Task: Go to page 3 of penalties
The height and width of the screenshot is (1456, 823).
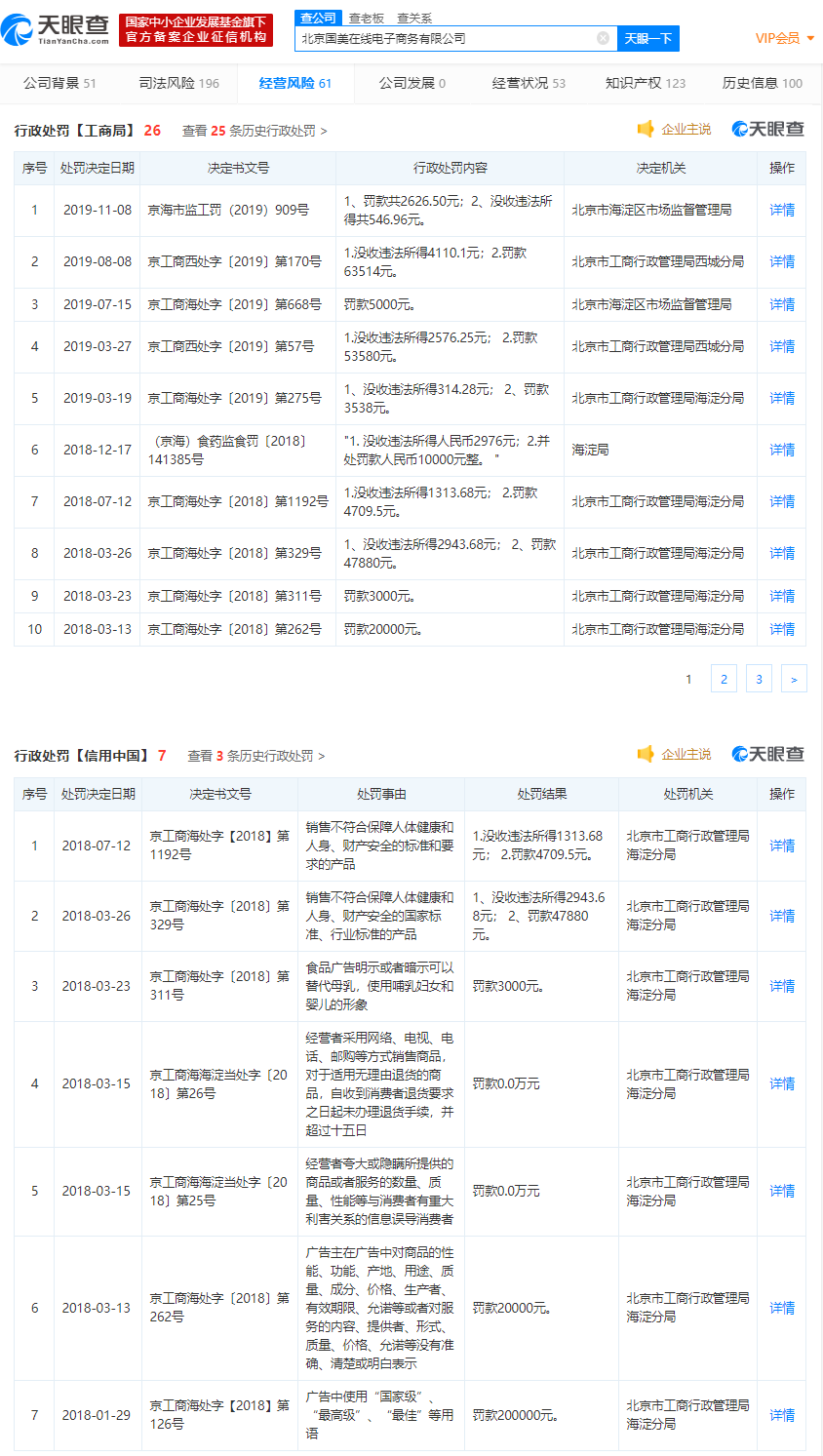Action: [759, 679]
